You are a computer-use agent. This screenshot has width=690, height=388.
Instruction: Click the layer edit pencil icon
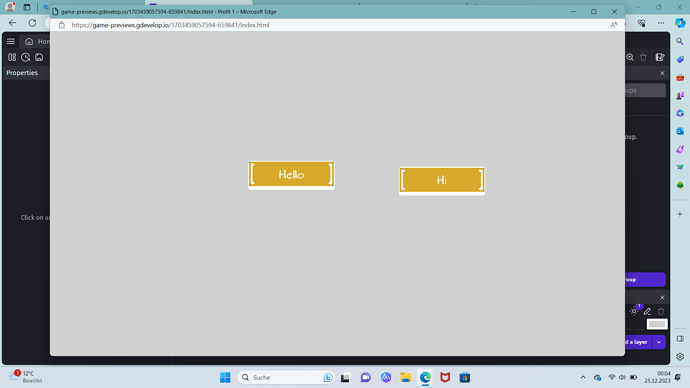pos(647,311)
